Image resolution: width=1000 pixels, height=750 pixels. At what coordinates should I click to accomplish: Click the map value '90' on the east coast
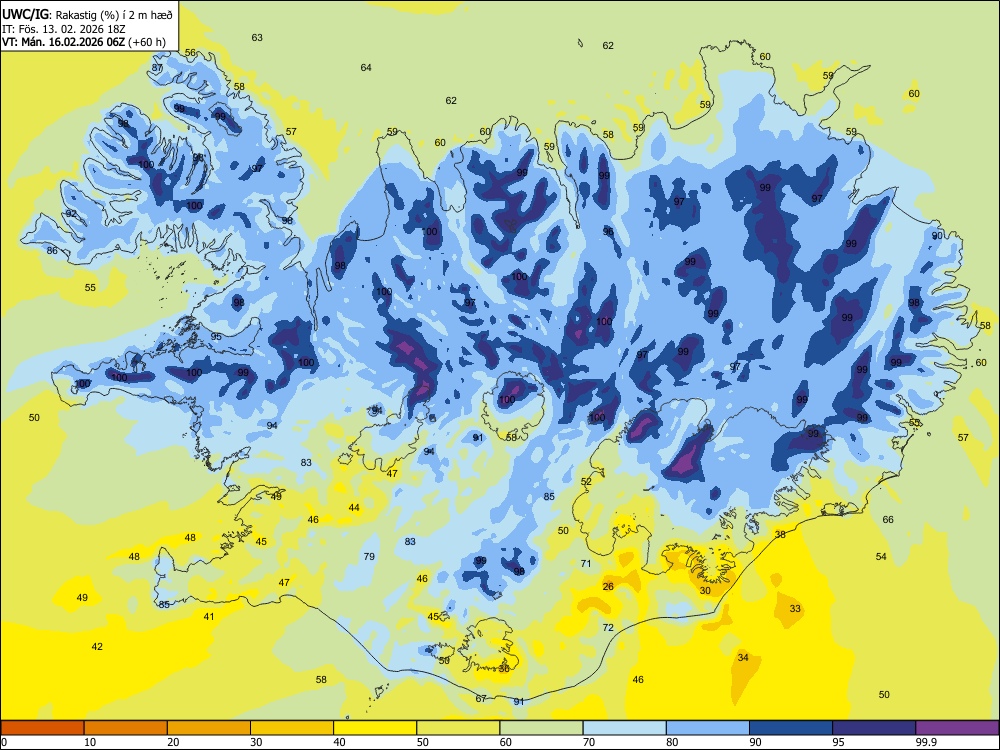pos(938,236)
